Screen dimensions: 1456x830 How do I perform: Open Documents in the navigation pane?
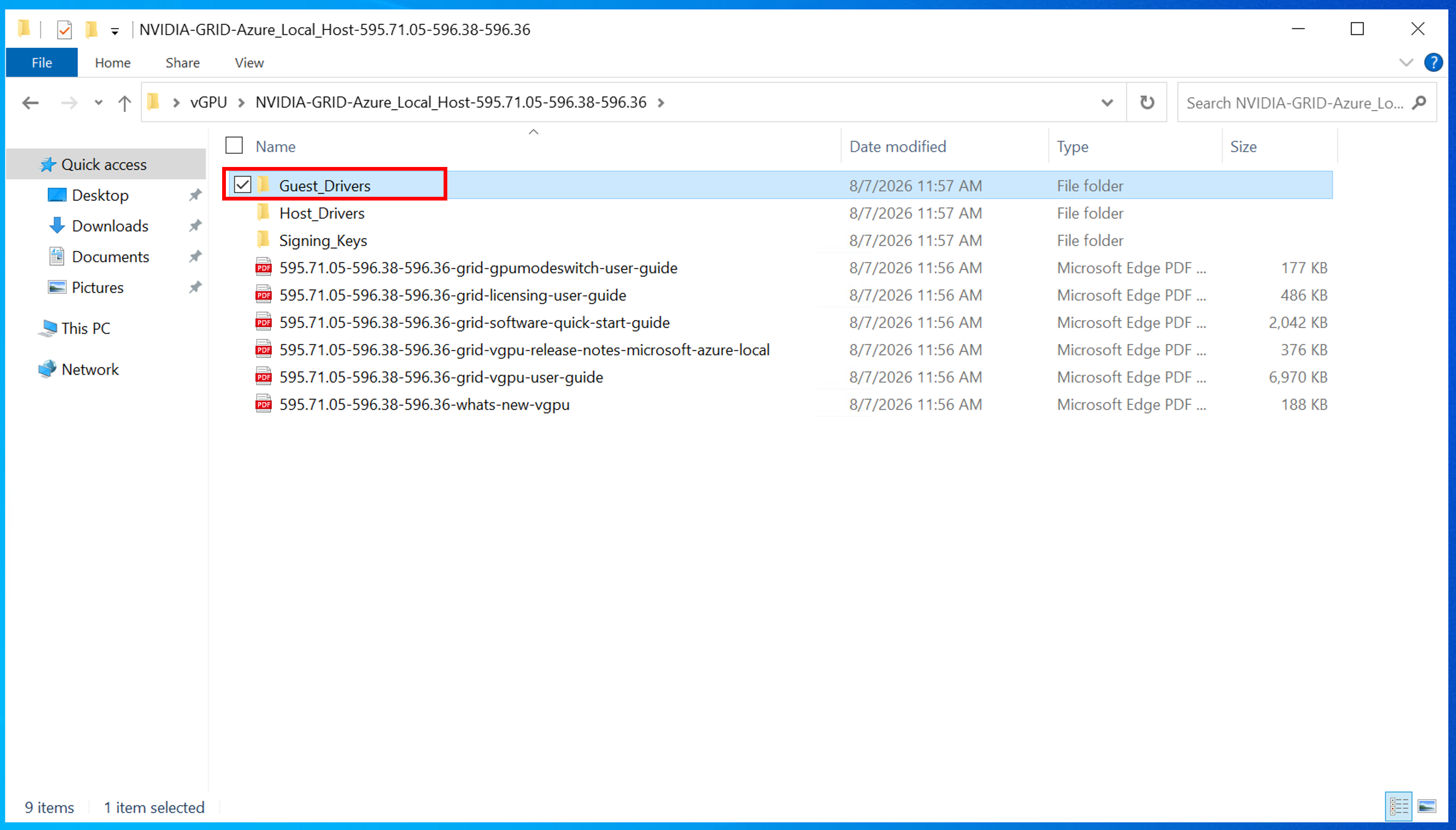point(111,257)
